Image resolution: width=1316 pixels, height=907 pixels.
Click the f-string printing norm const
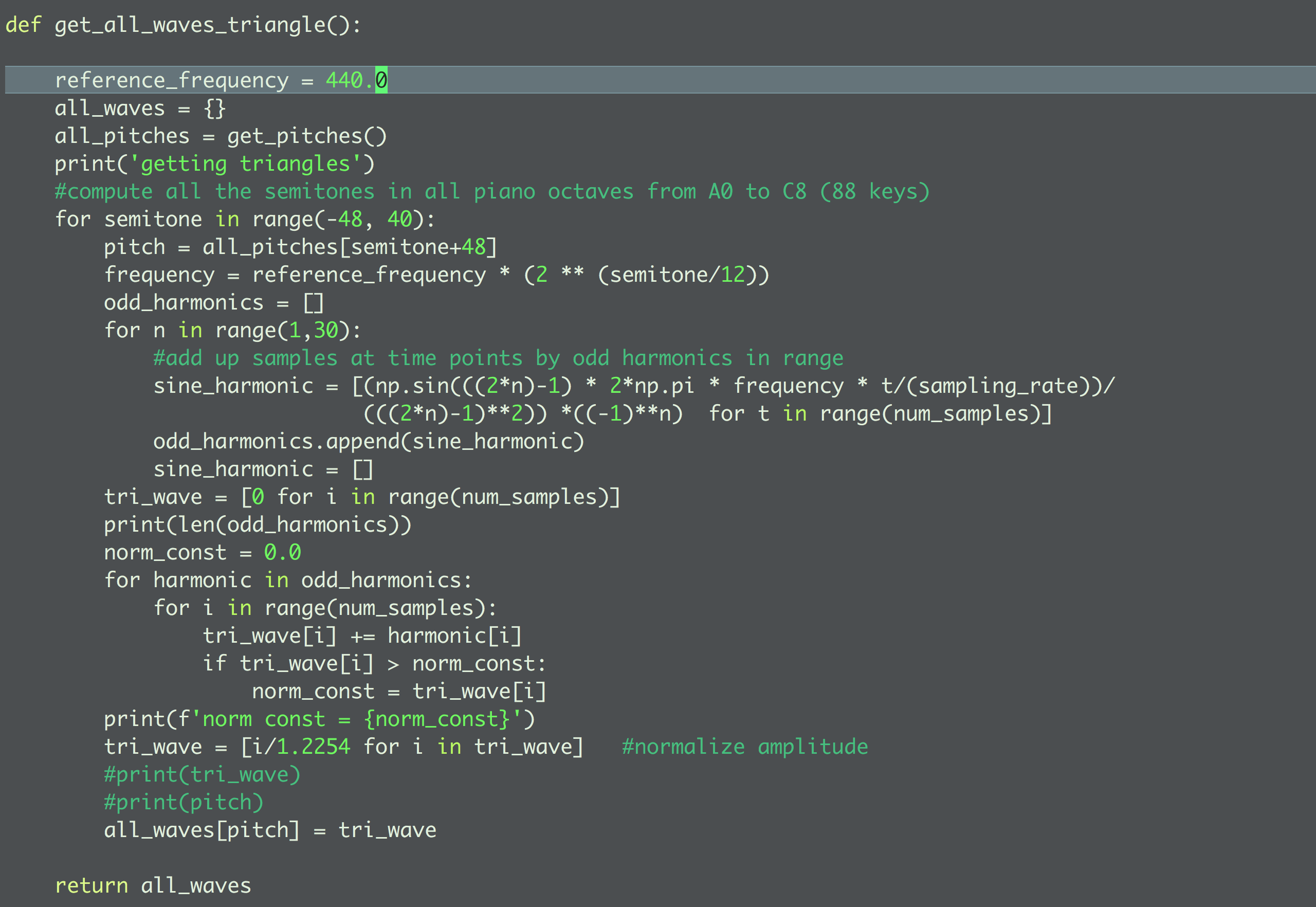(318, 718)
